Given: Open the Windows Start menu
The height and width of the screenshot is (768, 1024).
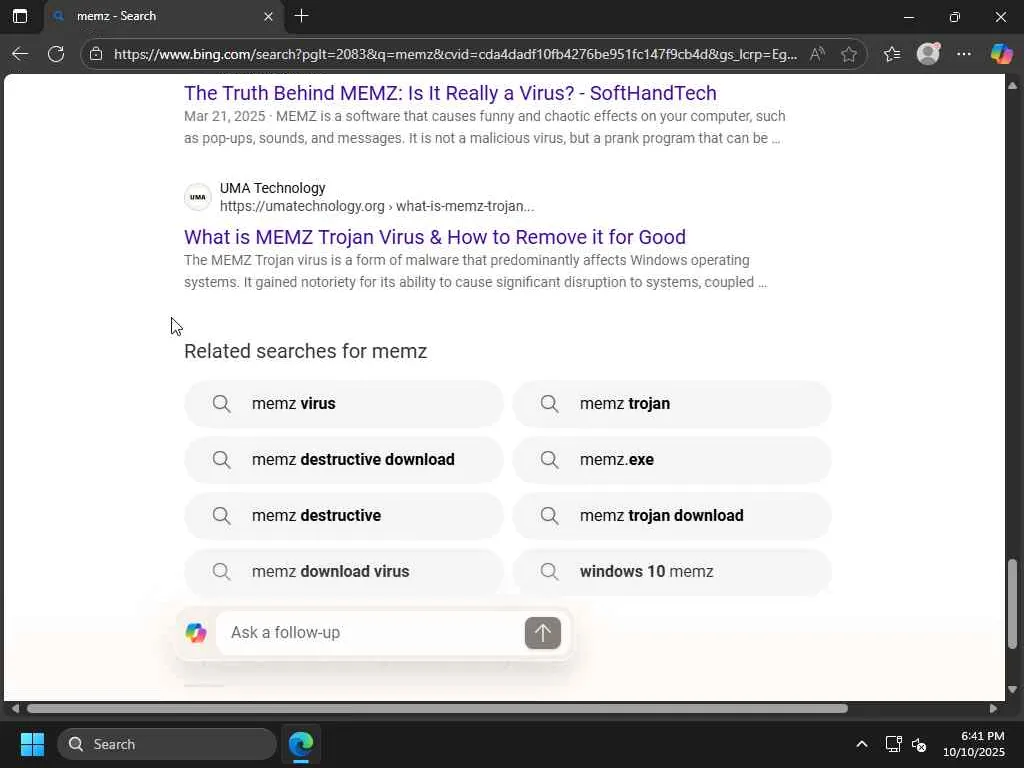Looking at the screenshot, I should point(32,744).
